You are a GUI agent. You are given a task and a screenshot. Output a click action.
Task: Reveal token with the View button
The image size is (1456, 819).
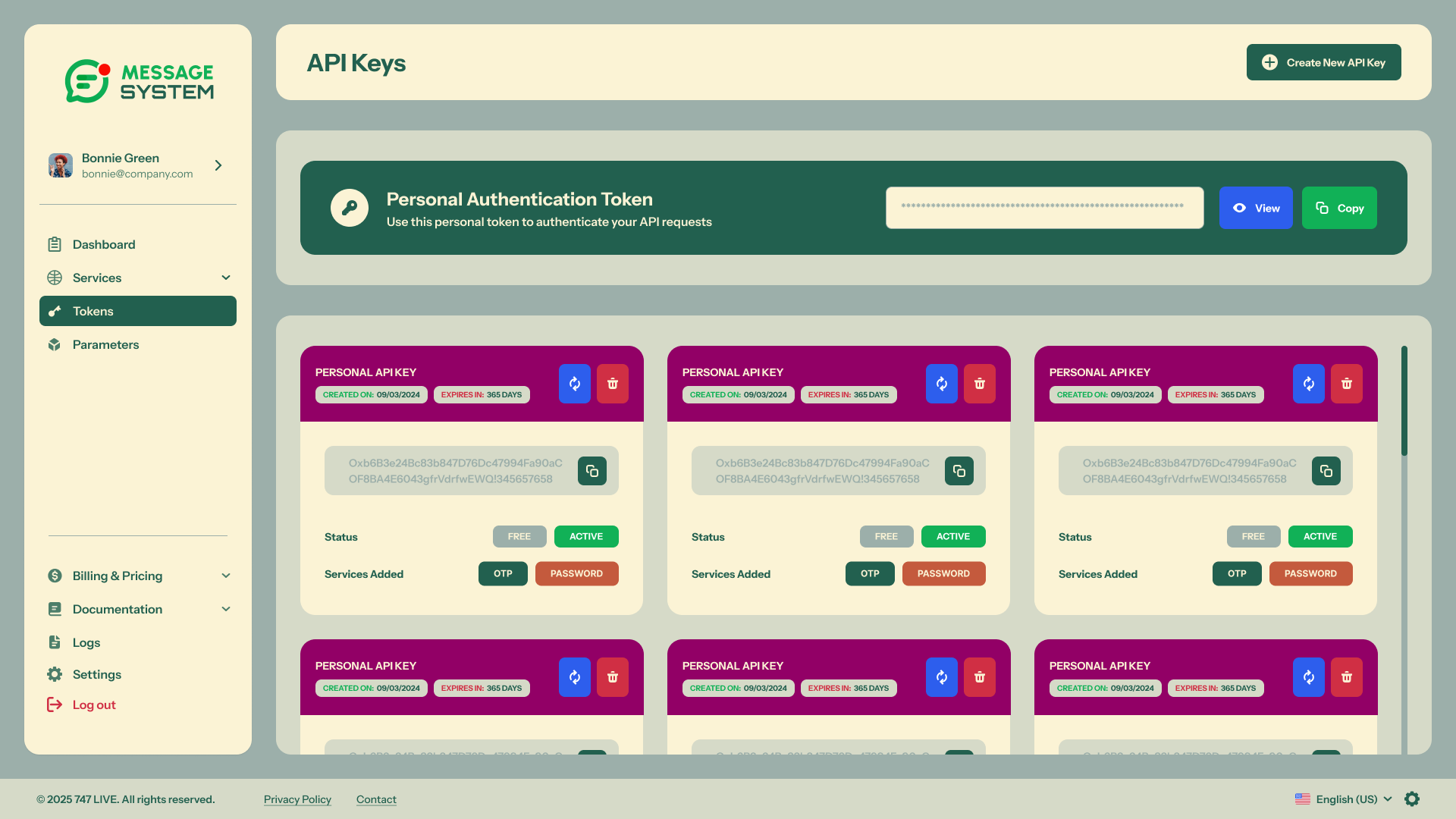pos(1256,208)
